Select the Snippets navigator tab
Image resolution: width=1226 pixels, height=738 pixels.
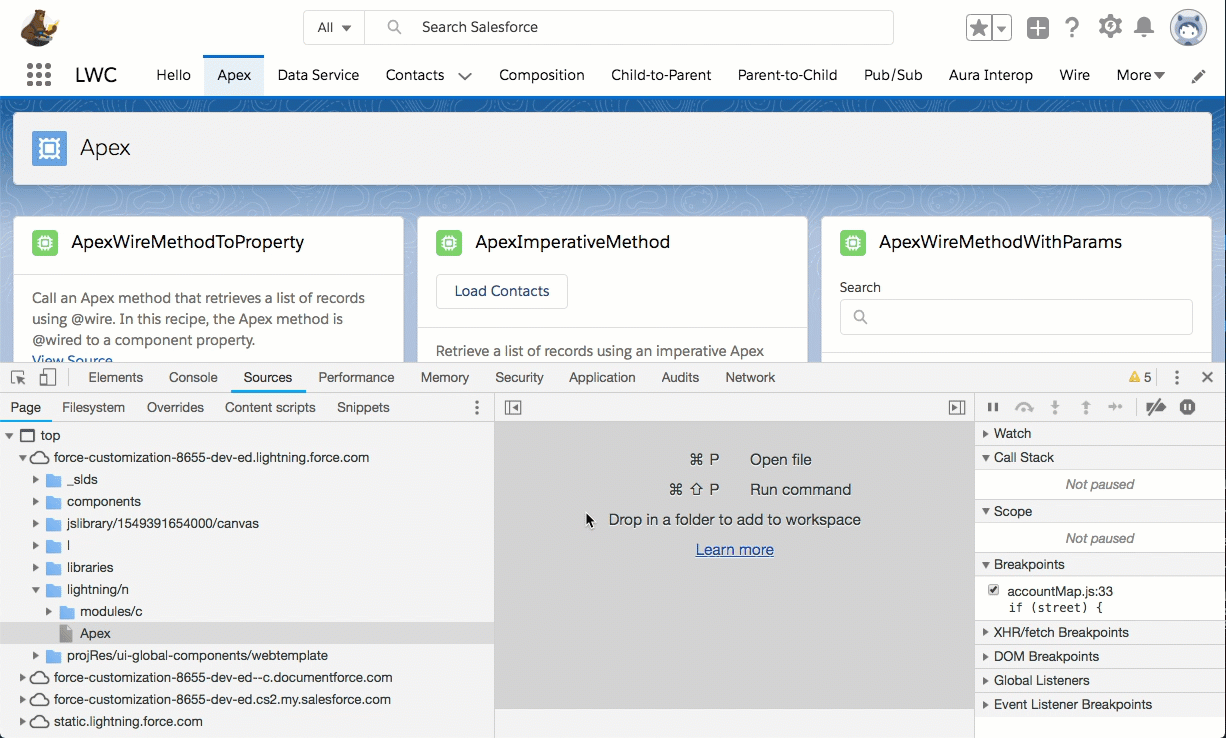[x=363, y=407]
